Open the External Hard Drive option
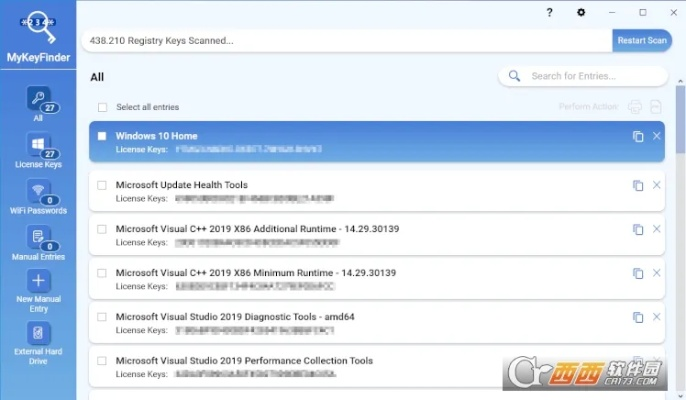Screen dimensions: 686x400 tap(38, 334)
